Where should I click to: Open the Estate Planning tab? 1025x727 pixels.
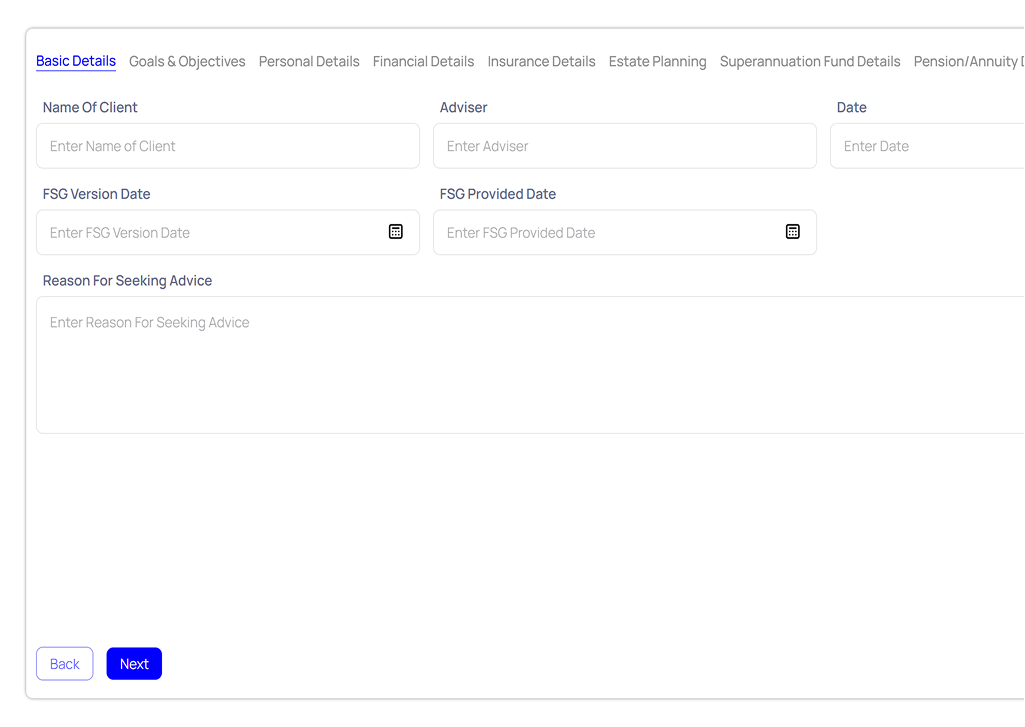pyautogui.click(x=657, y=61)
